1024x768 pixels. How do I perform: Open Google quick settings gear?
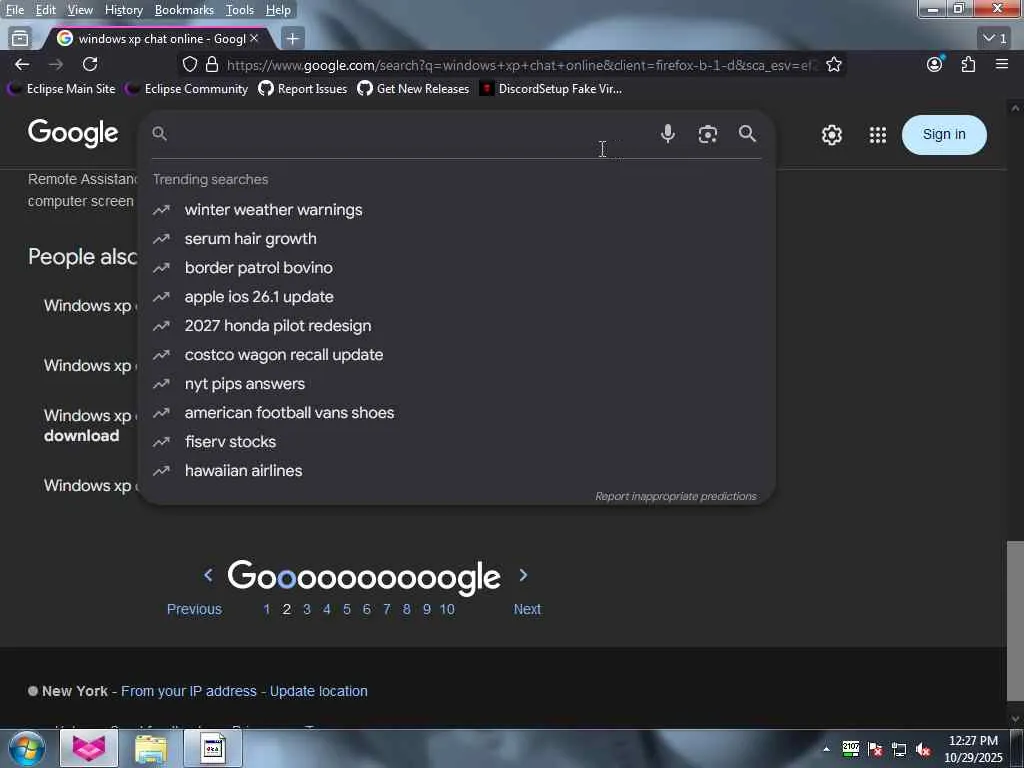click(831, 135)
